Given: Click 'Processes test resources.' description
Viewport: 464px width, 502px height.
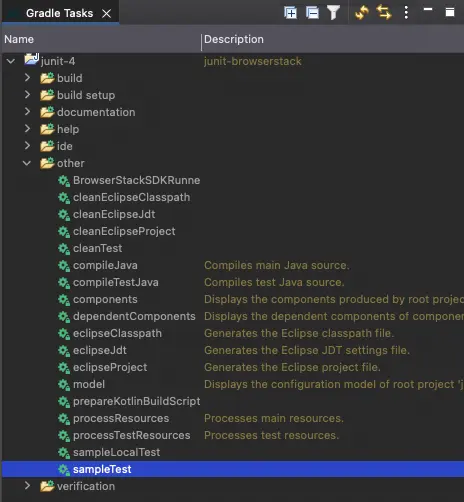Looking at the screenshot, I should [271, 435].
